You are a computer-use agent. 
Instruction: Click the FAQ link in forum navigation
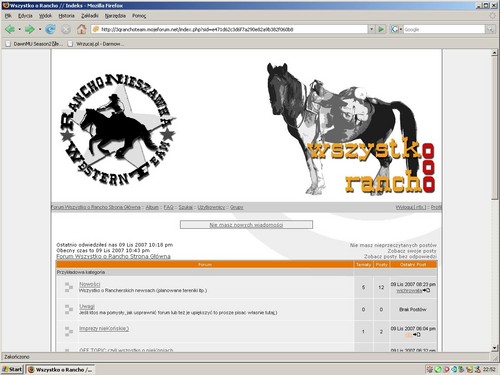169,207
